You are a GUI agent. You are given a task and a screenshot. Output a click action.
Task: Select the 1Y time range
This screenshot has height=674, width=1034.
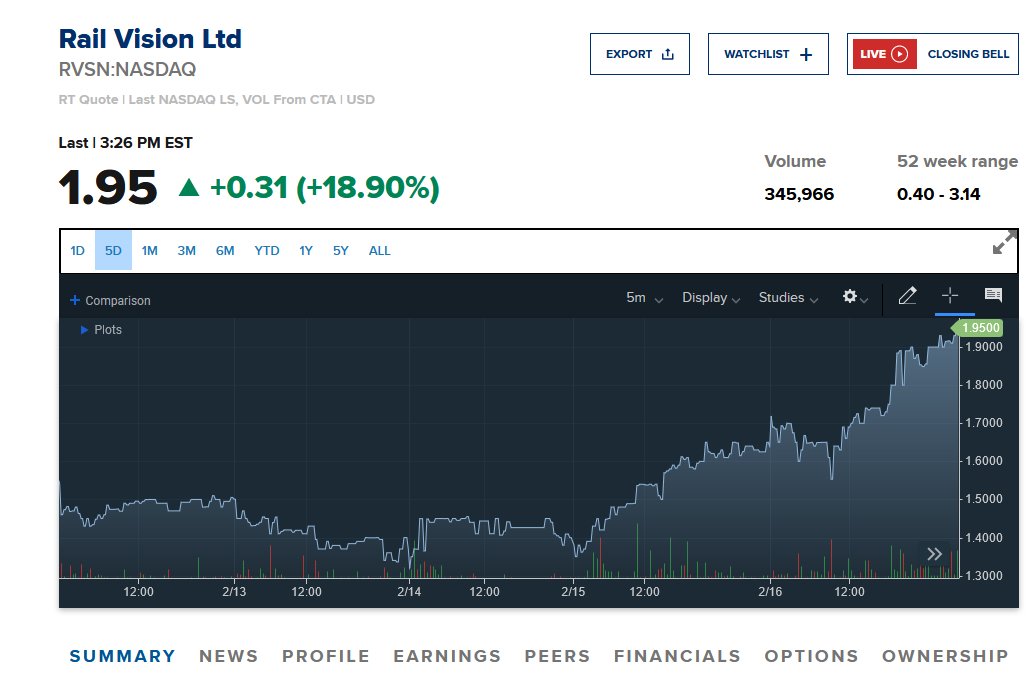click(x=306, y=251)
